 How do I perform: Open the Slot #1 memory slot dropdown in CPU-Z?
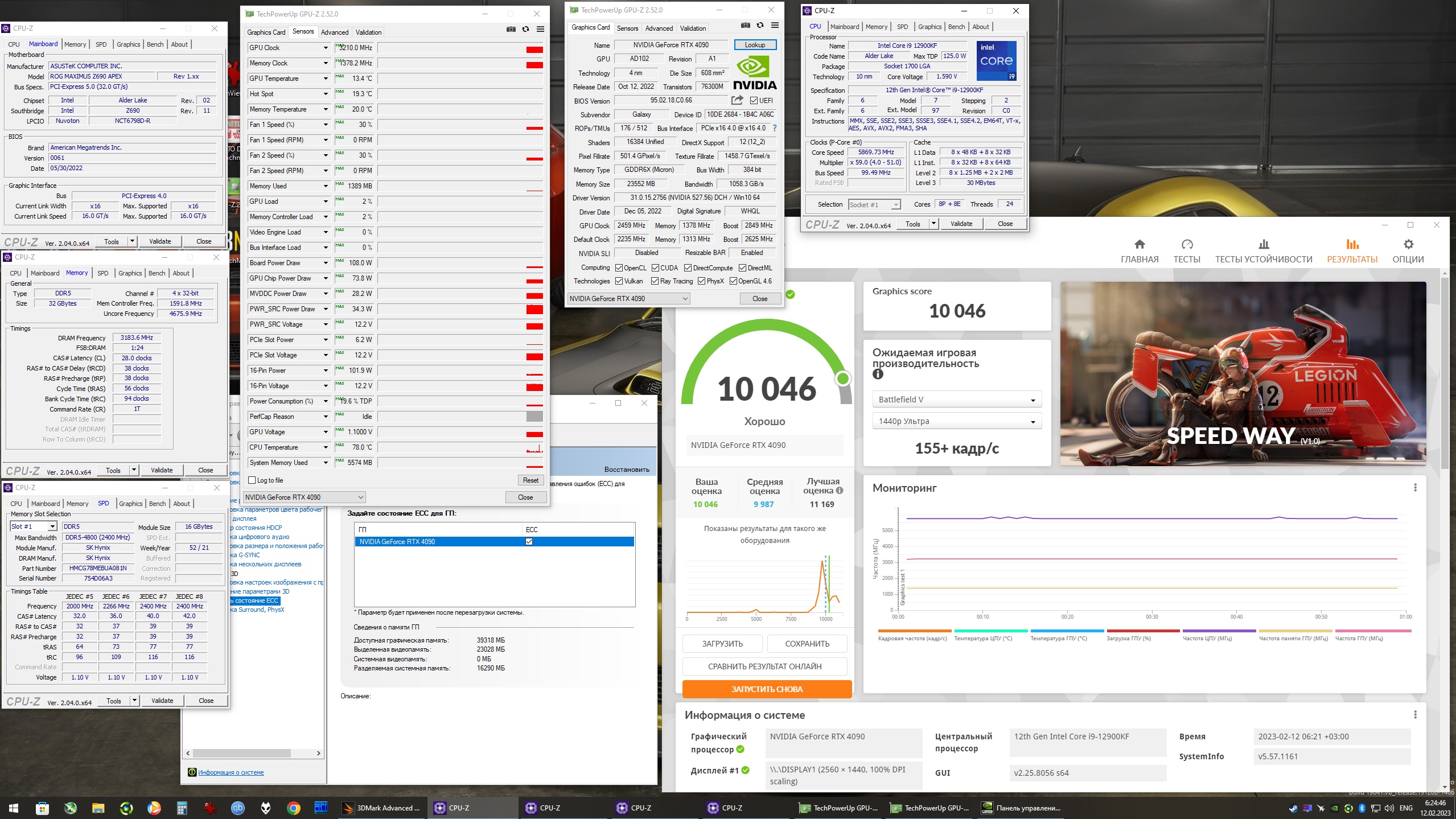tap(33, 526)
